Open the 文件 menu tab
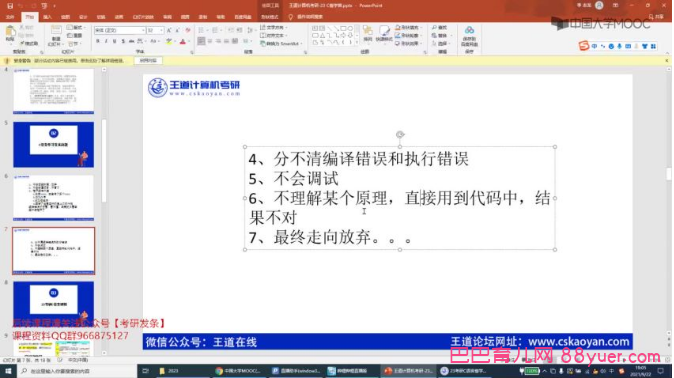This screenshot has width=674, height=378. 10,17
